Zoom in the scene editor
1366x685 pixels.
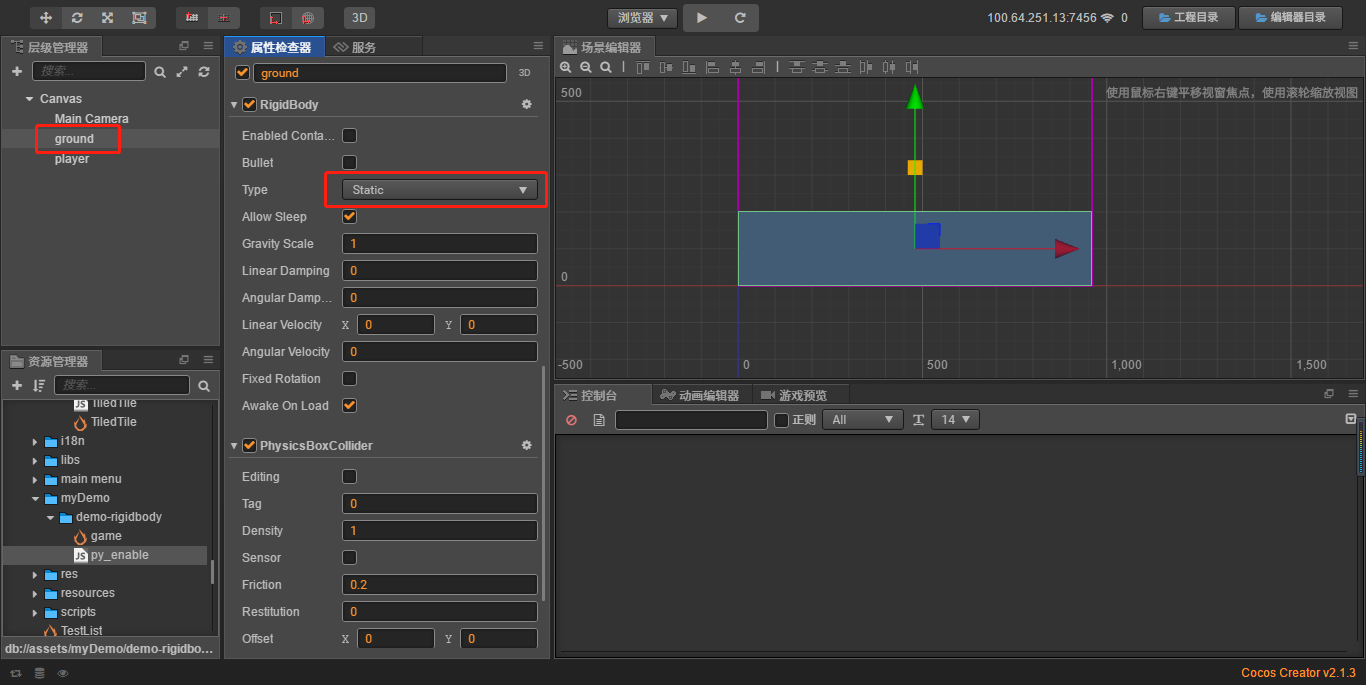[566, 67]
